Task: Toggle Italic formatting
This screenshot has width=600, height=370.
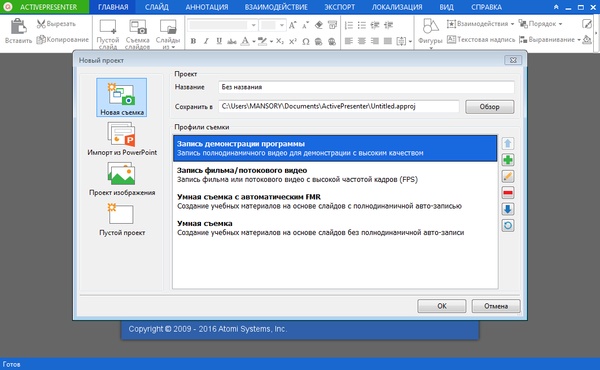Action: [x=206, y=41]
